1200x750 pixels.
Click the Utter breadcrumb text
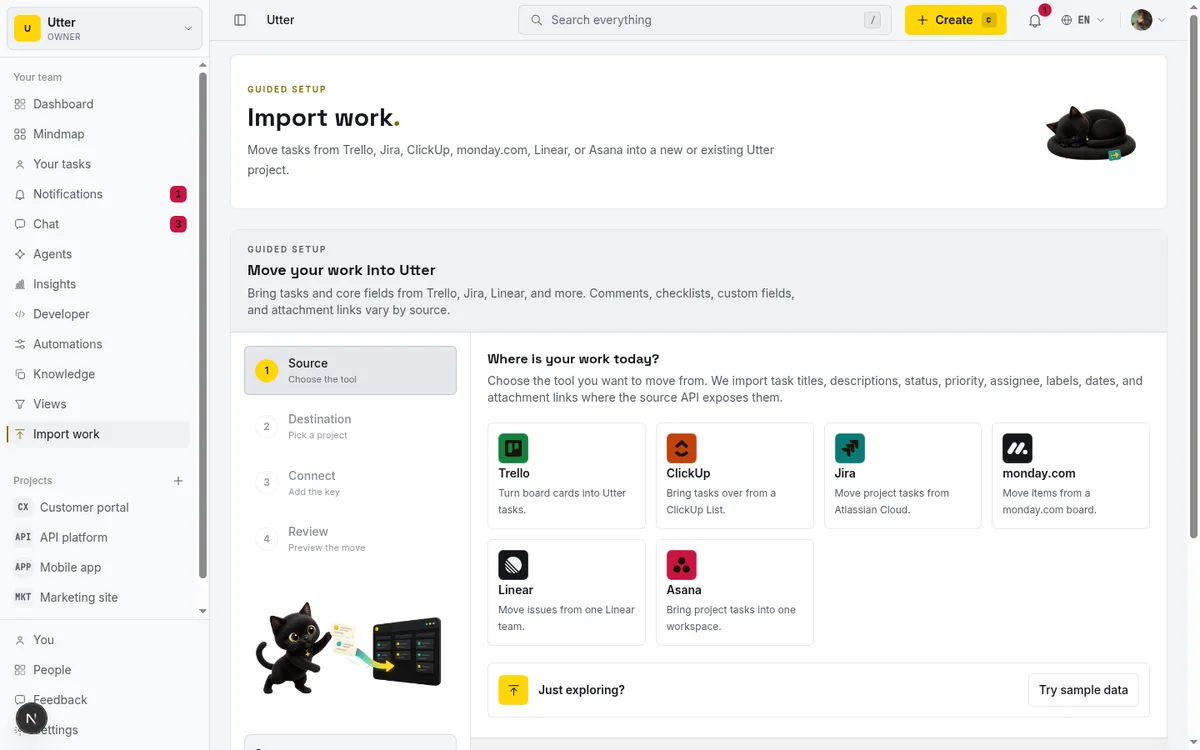pyautogui.click(x=280, y=20)
